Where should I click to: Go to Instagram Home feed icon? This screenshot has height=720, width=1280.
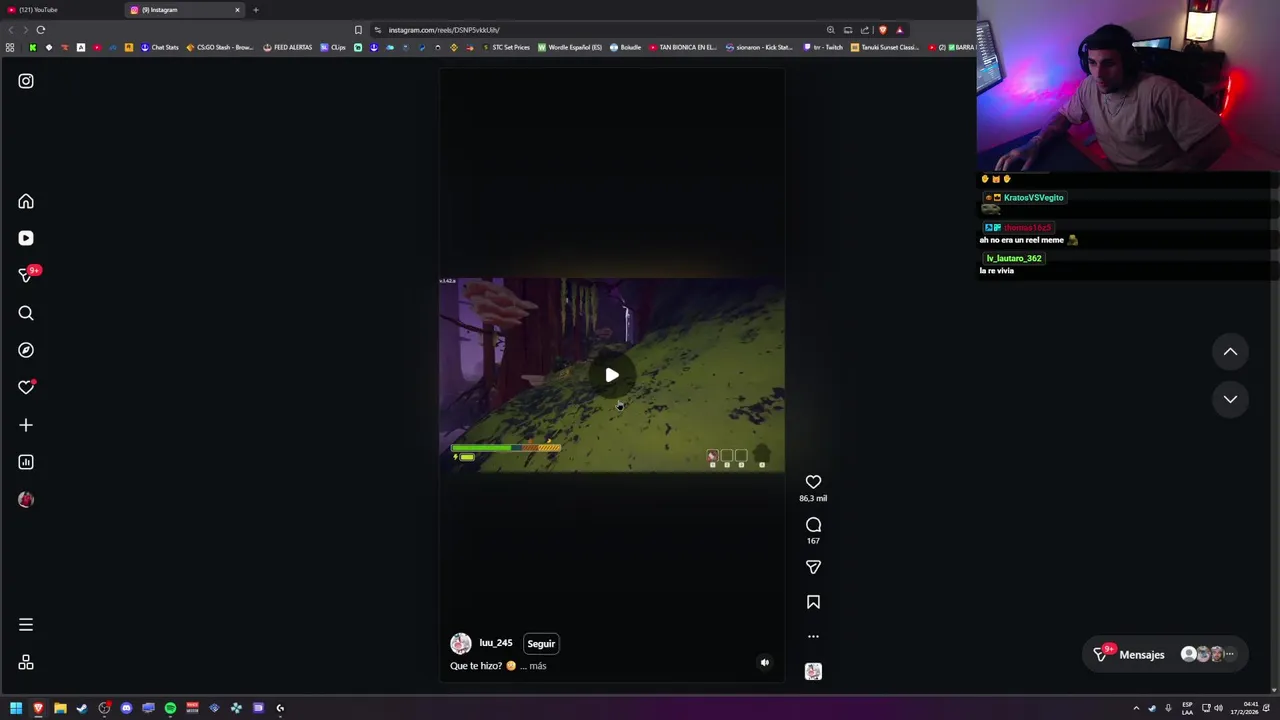[26, 202]
